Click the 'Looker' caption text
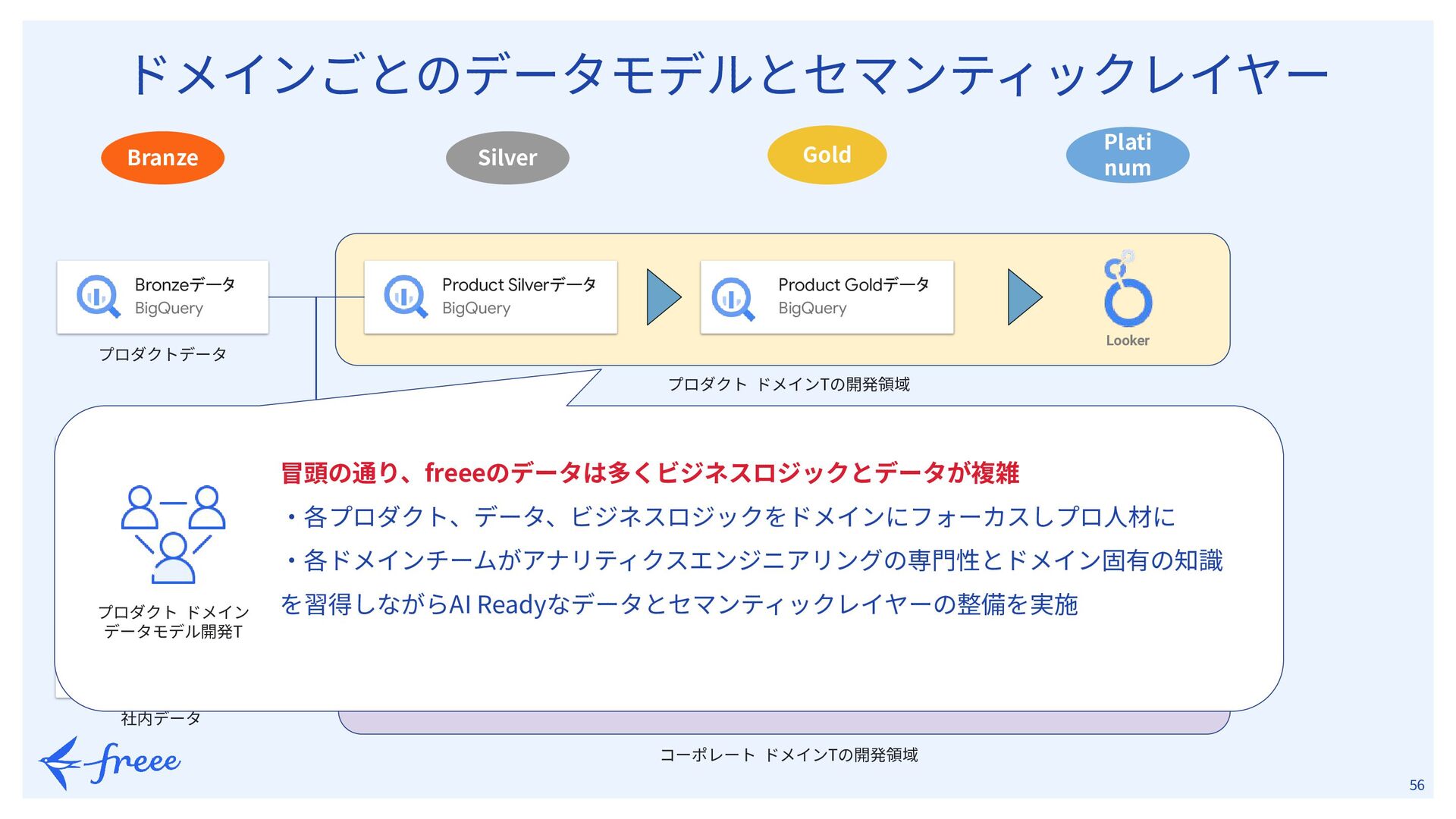The height and width of the screenshot is (819, 1456). pyautogui.click(x=1128, y=340)
